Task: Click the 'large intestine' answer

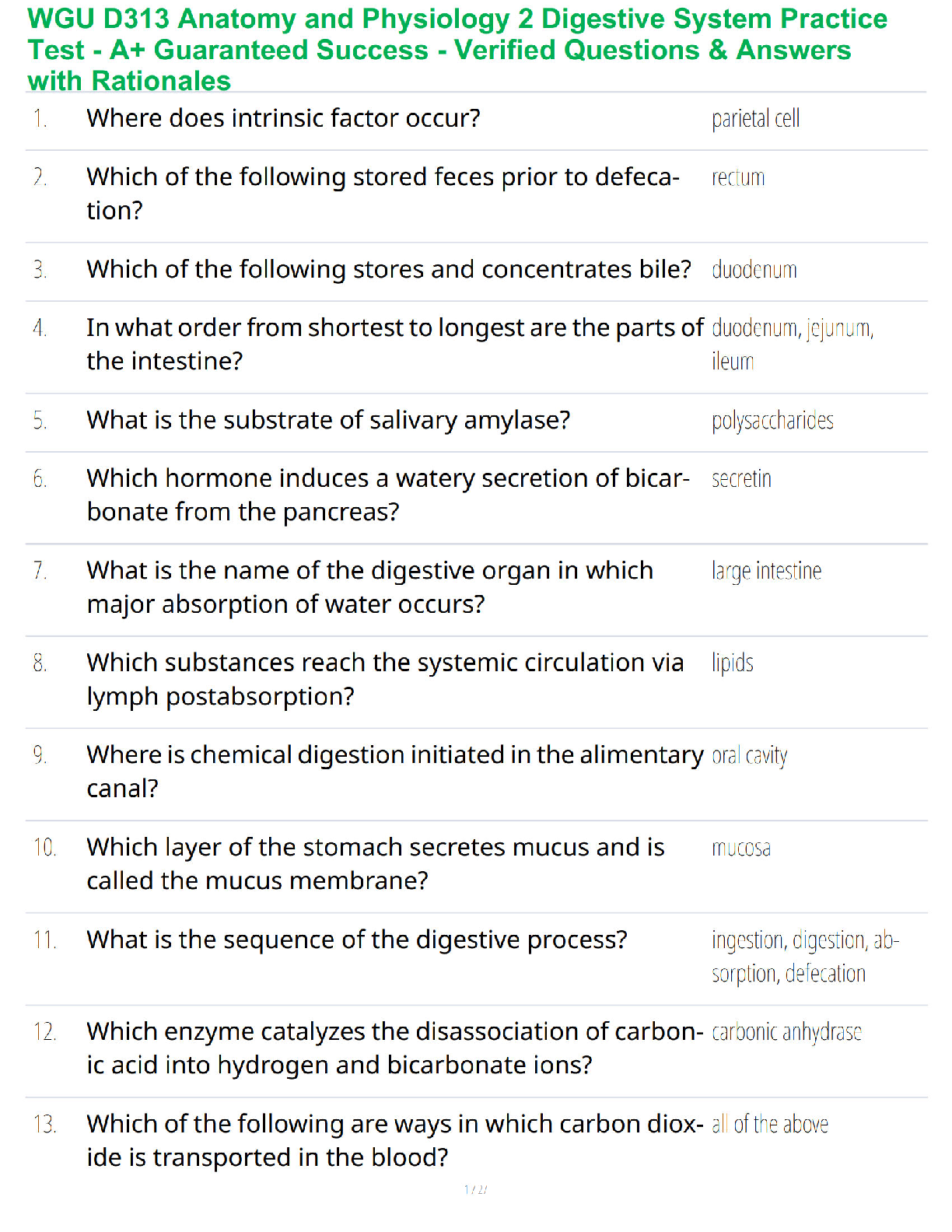Action: [766, 572]
